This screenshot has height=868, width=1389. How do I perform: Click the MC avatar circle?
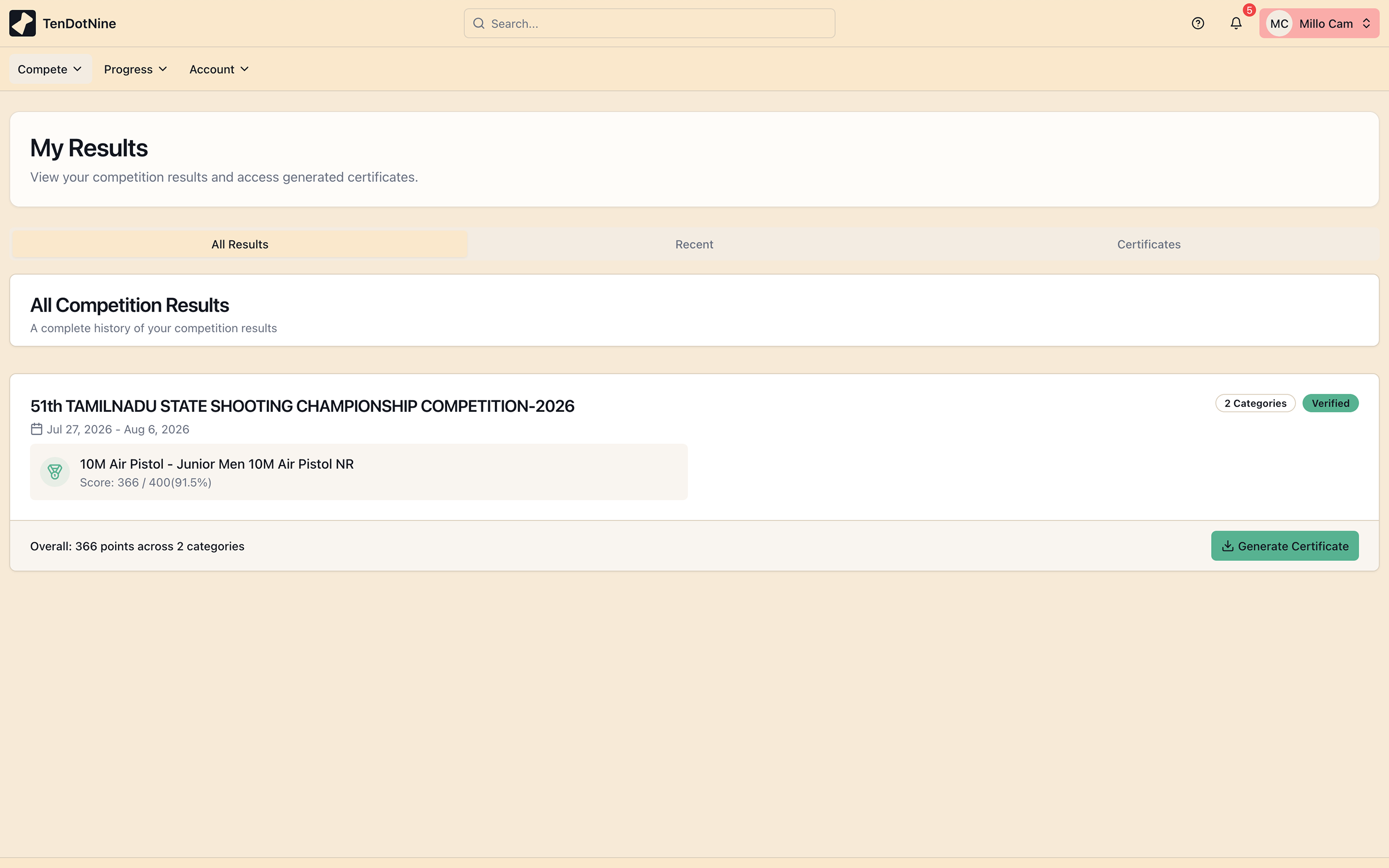coord(1279,24)
